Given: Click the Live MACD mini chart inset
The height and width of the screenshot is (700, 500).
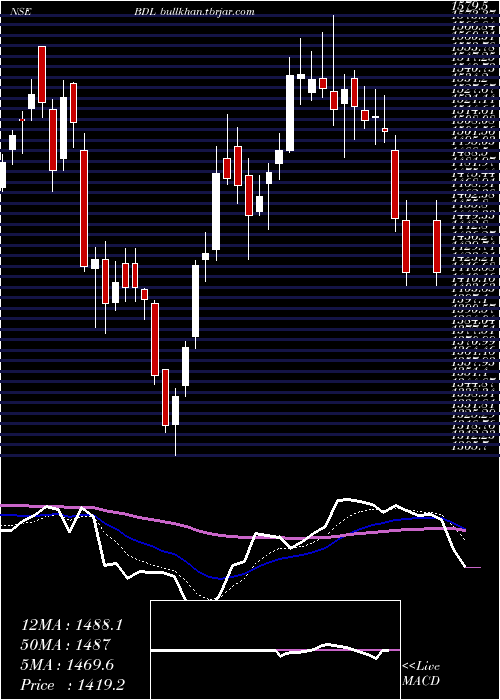Looking at the screenshot, I should 275,650.
